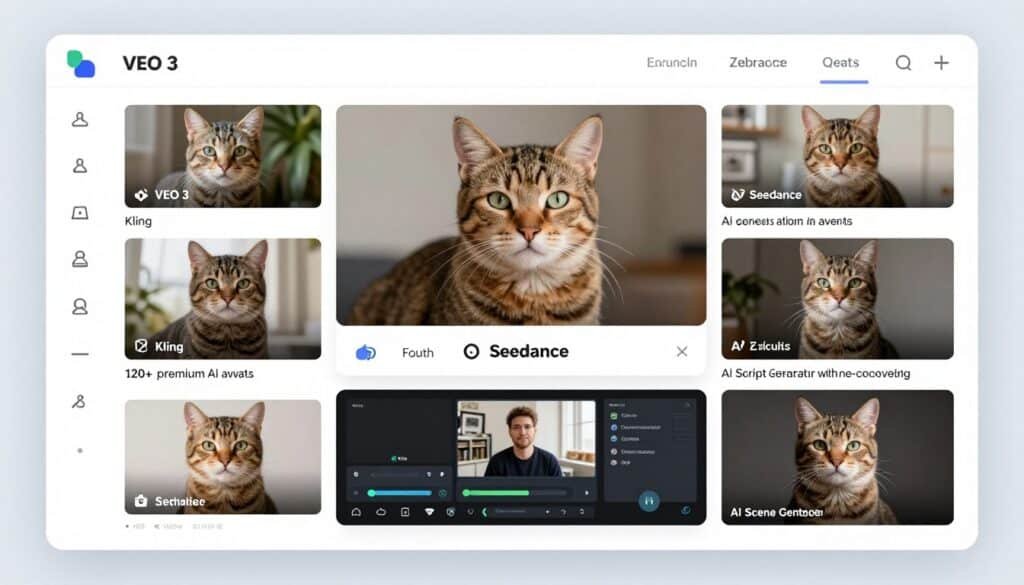This screenshot has width=1024, height=585.
Task: Open the Zsiculis cat thumbnail
Action: click(837, 298)
